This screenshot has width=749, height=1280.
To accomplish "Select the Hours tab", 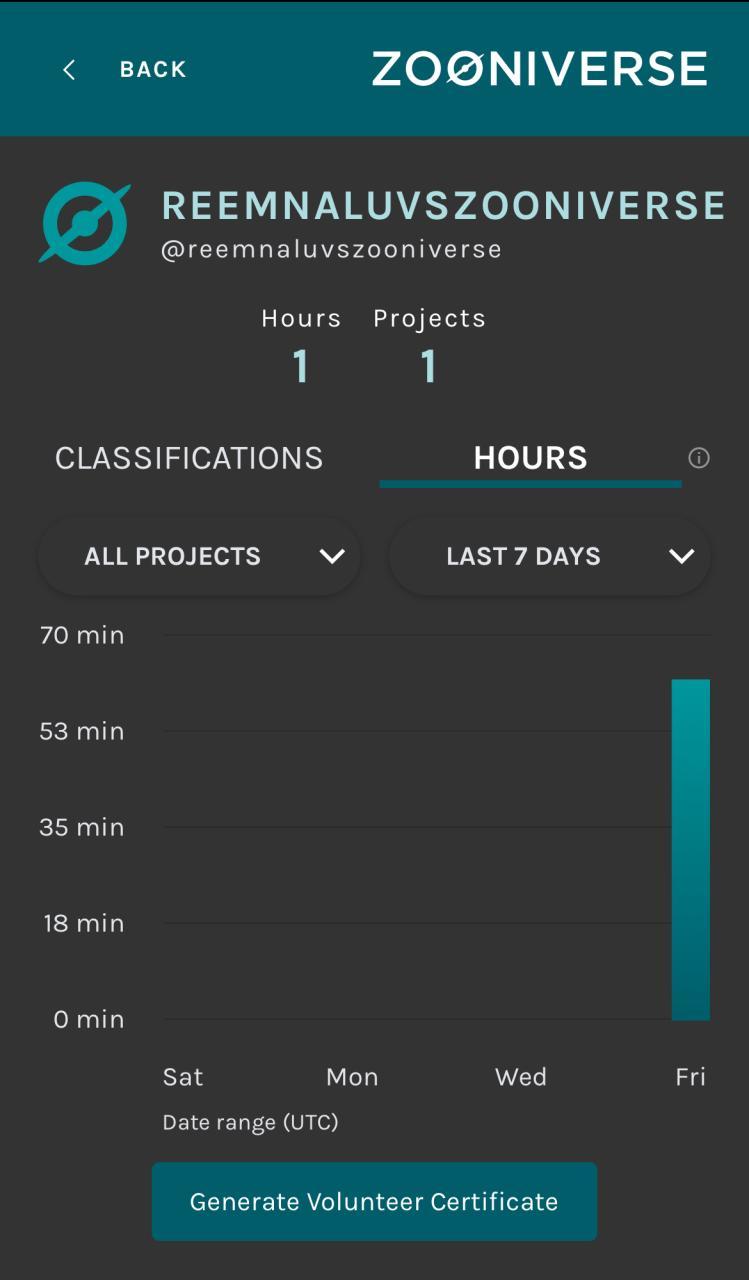I will 530,458.
